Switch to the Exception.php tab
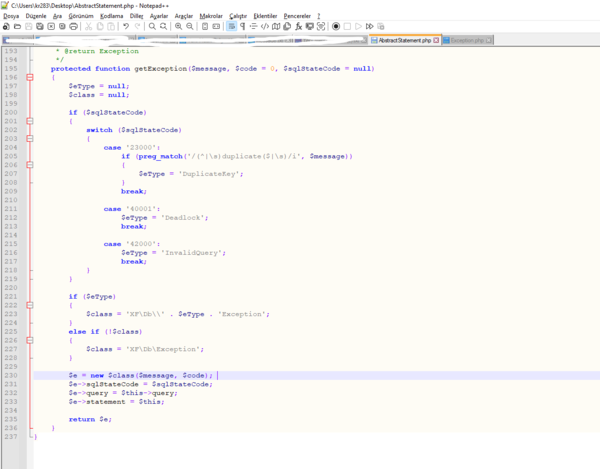The image size is (600, 469). coord(467,40)
